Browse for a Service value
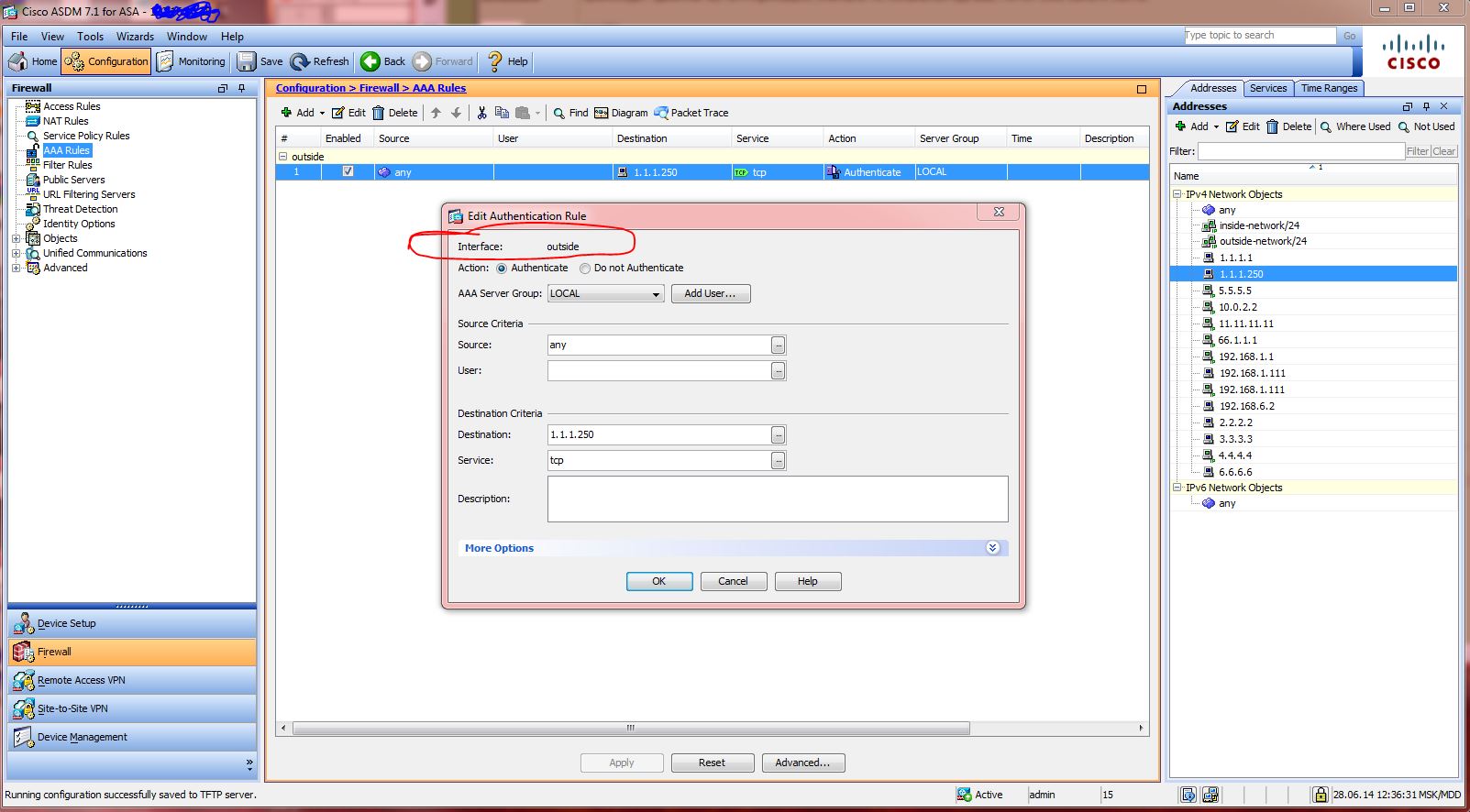Image resolution: width=1470 pixels, height=812 pixels. (779, 461)
